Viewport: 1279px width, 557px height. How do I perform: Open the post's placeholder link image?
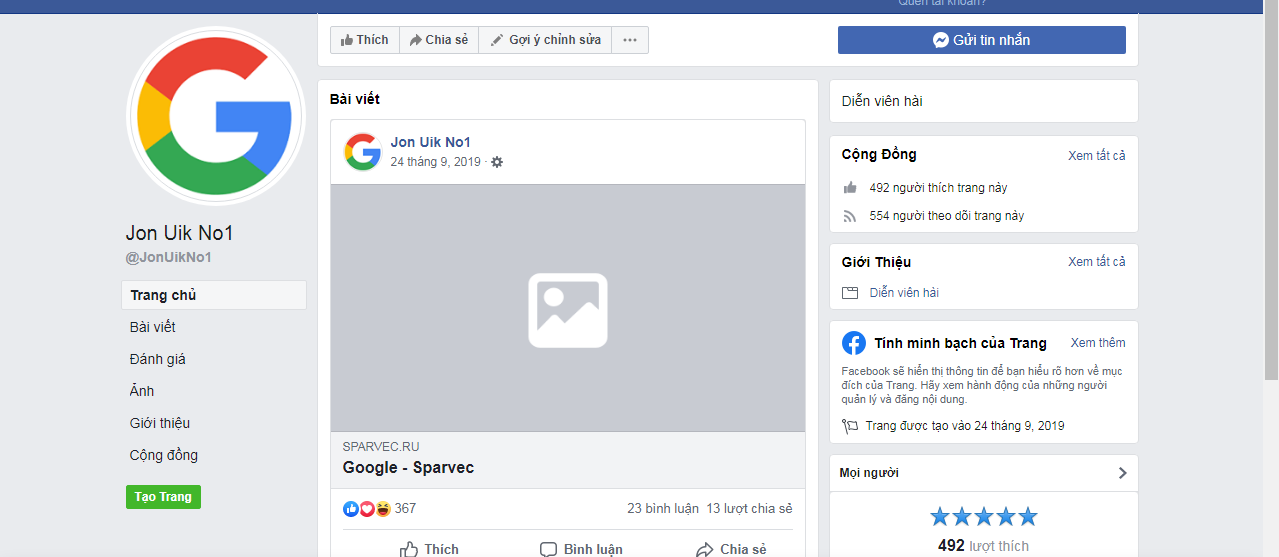pyautogui.click(x=568, y=308)
